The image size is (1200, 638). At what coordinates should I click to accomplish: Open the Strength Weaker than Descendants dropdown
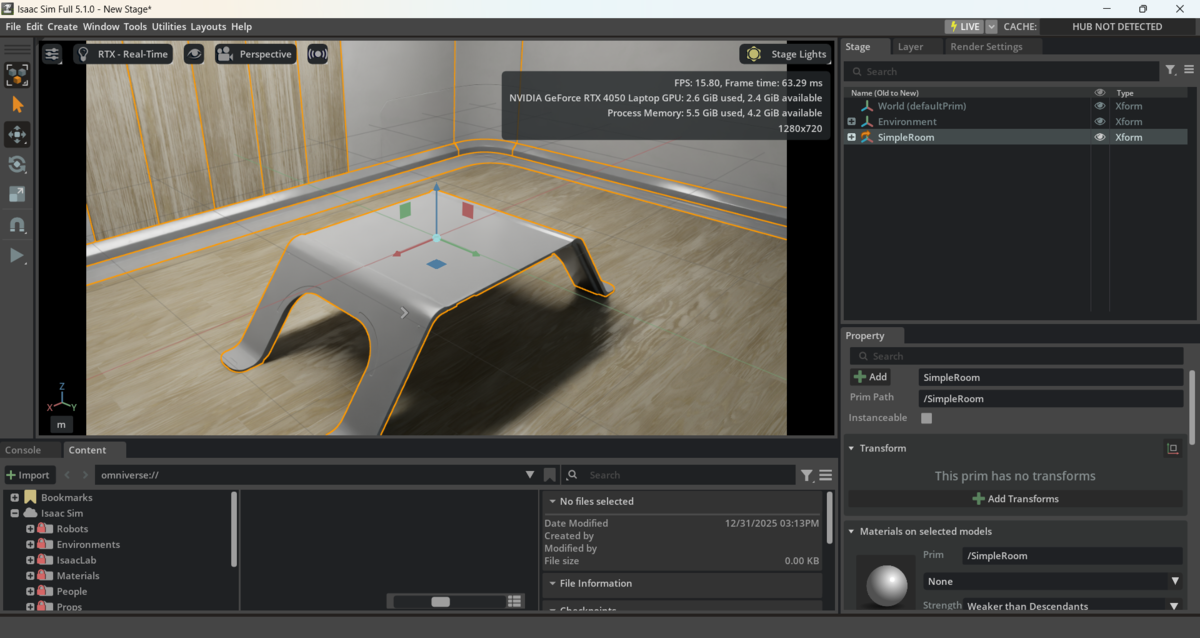[x=1072, y=606]
